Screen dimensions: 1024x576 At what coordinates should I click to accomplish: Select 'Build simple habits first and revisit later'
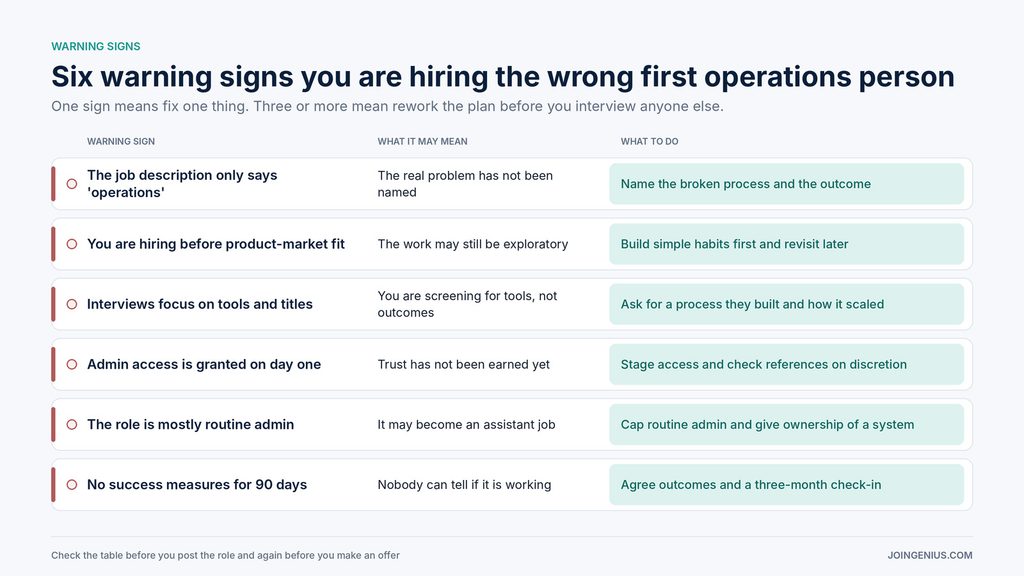pos(786,244)
